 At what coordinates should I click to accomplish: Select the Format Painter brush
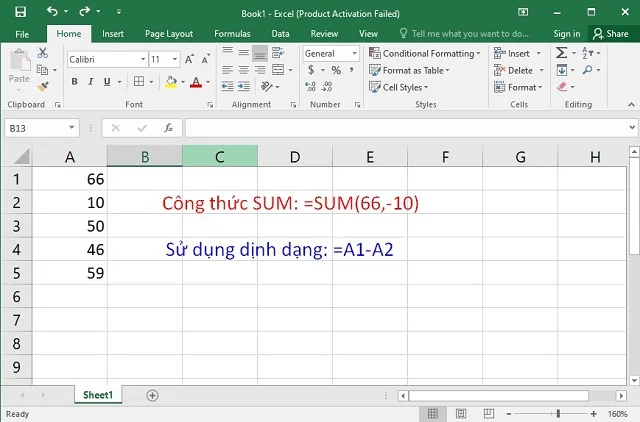(42, 87)
